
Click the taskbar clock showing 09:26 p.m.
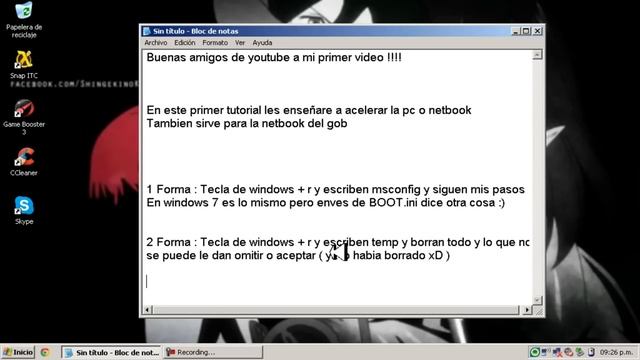[616, 352]
